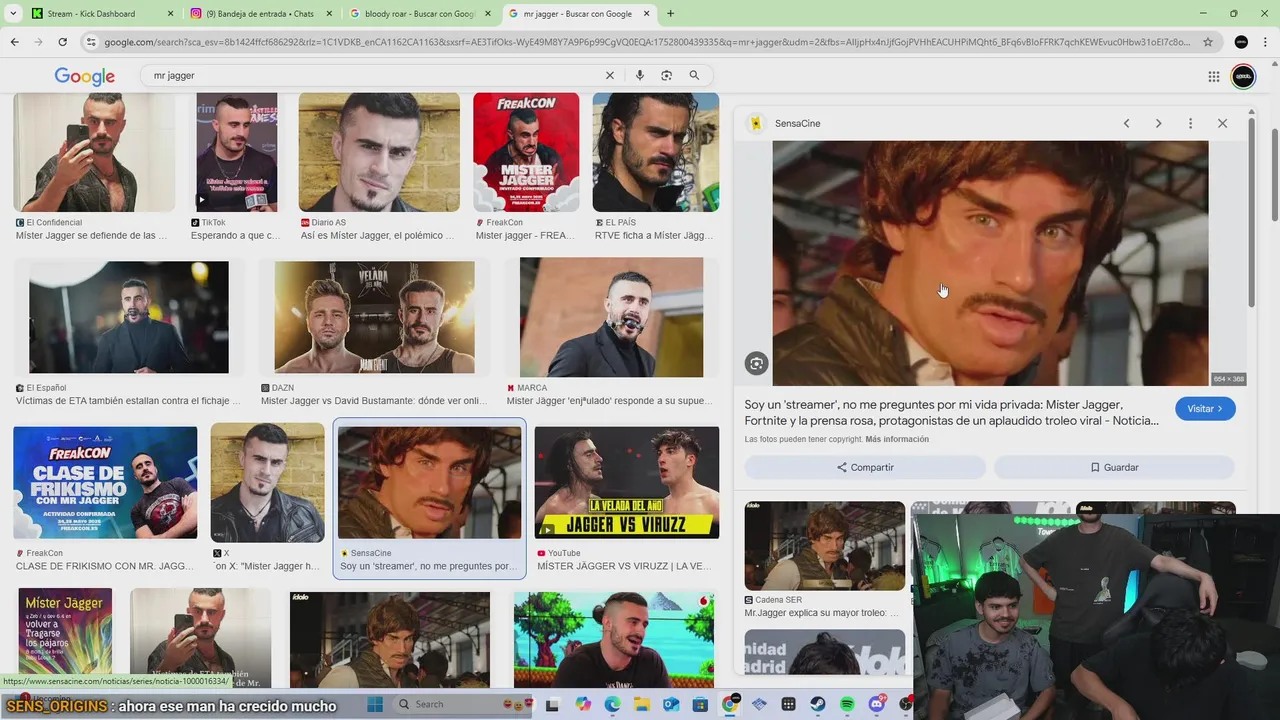This screenshot has height=720, width=1280.
Task: Open Task View from the taskbar
Action: pyautogui.click(x=552, y=705)
